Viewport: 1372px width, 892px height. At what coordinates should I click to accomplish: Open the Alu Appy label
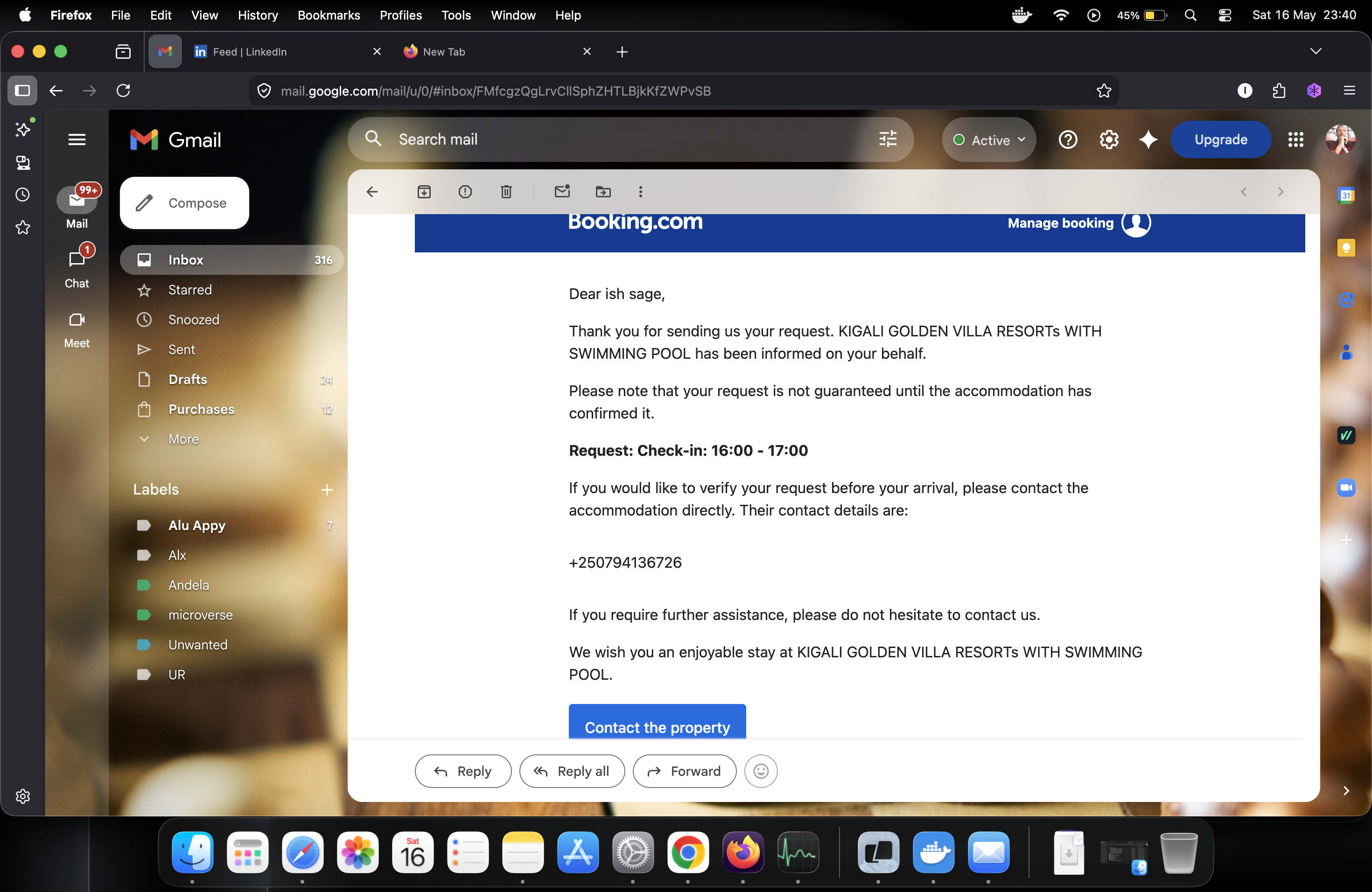[231, 525]
